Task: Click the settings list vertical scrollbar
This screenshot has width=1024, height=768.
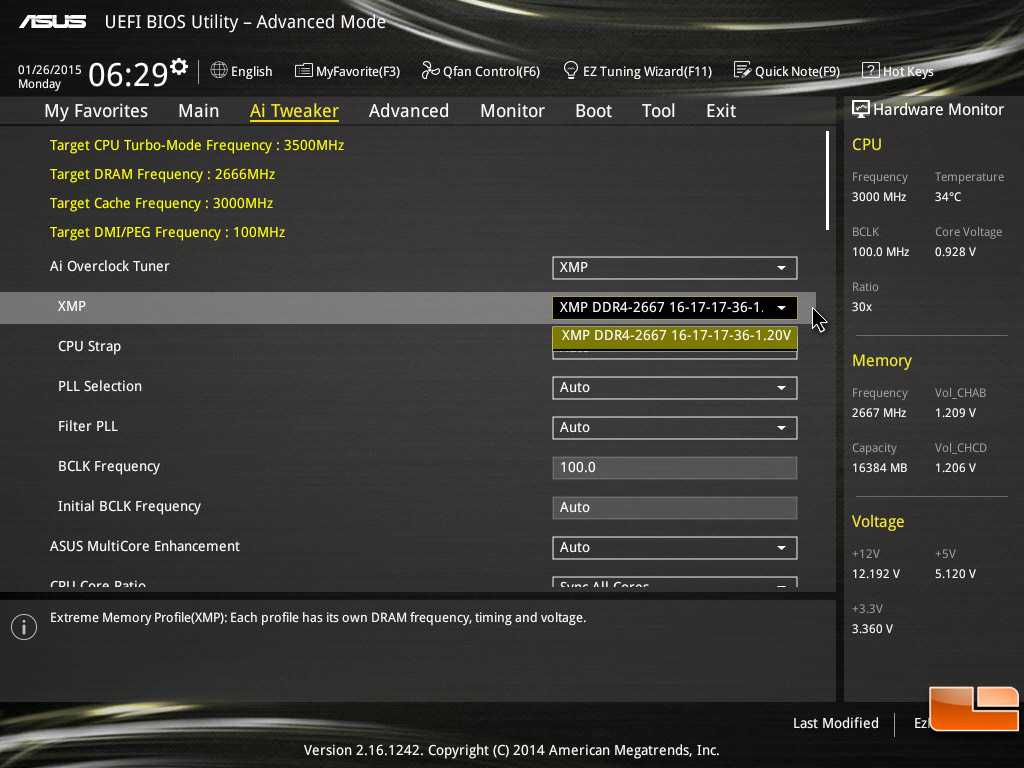Action: [827, 180]
